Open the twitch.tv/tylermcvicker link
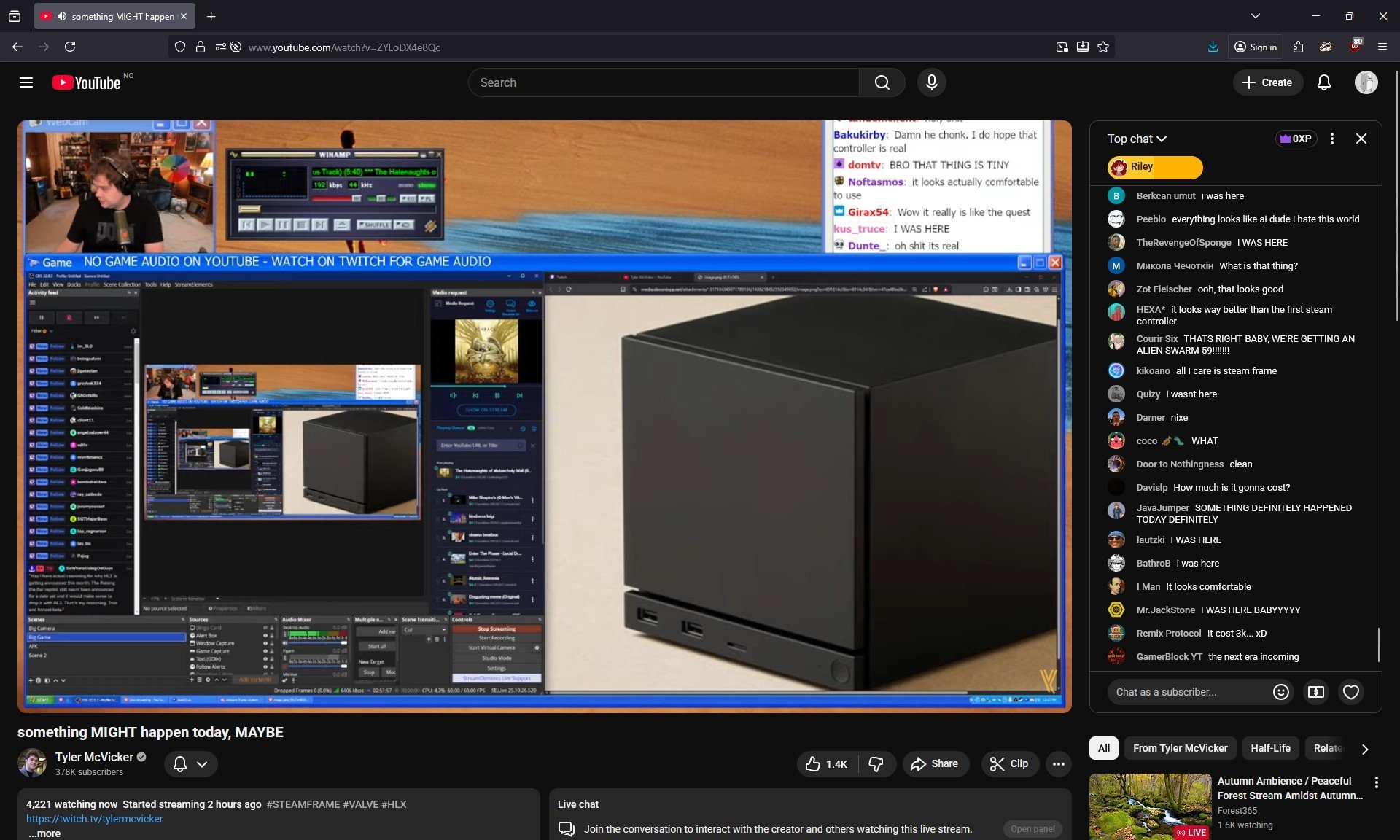Viewport: 1400px width, 840px height. 94,819
